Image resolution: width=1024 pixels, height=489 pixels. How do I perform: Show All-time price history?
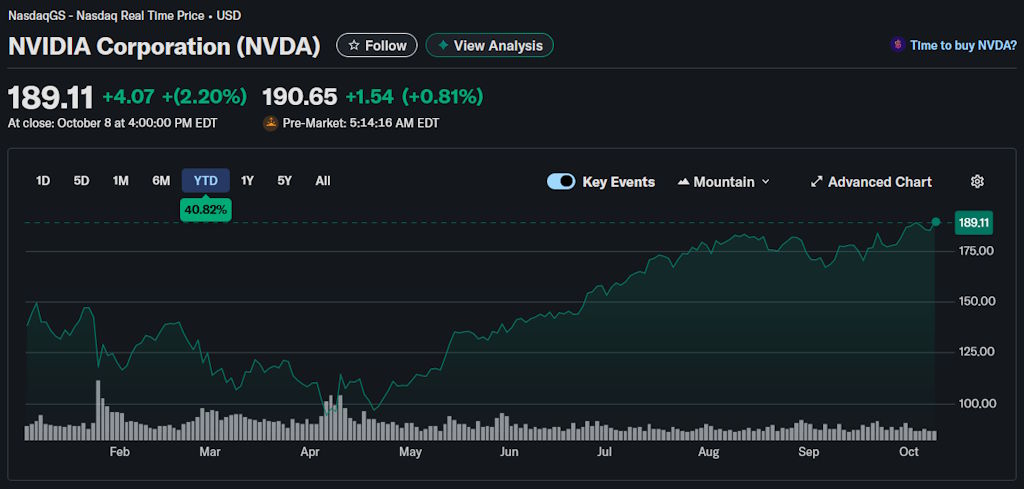322,181
